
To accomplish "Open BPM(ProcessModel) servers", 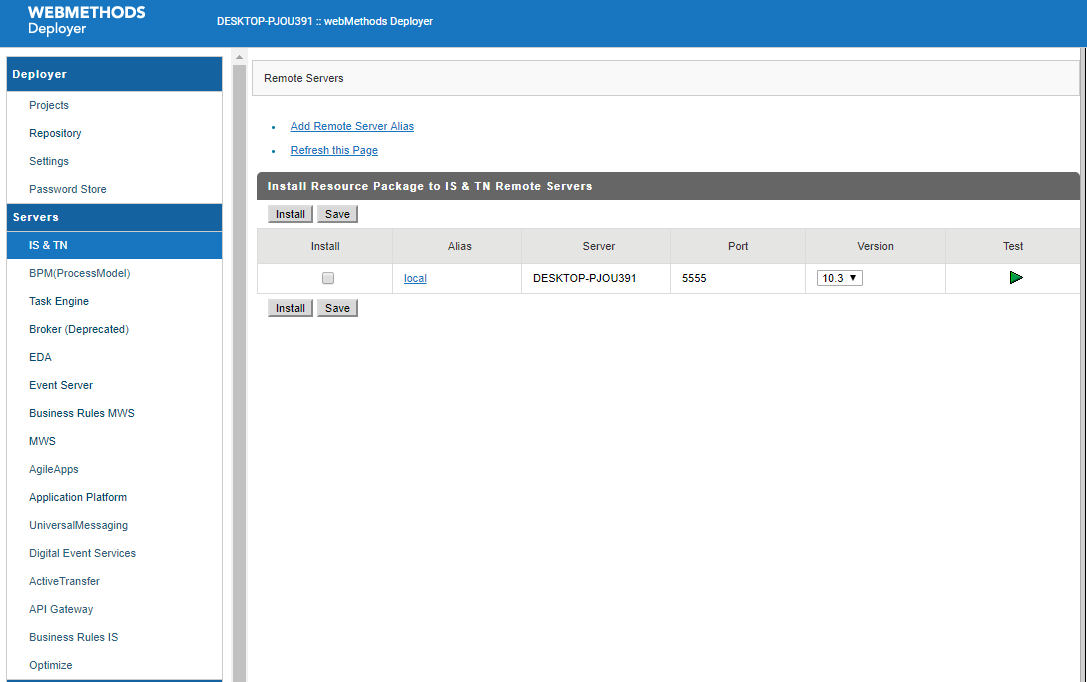I will tap(80, 273).
